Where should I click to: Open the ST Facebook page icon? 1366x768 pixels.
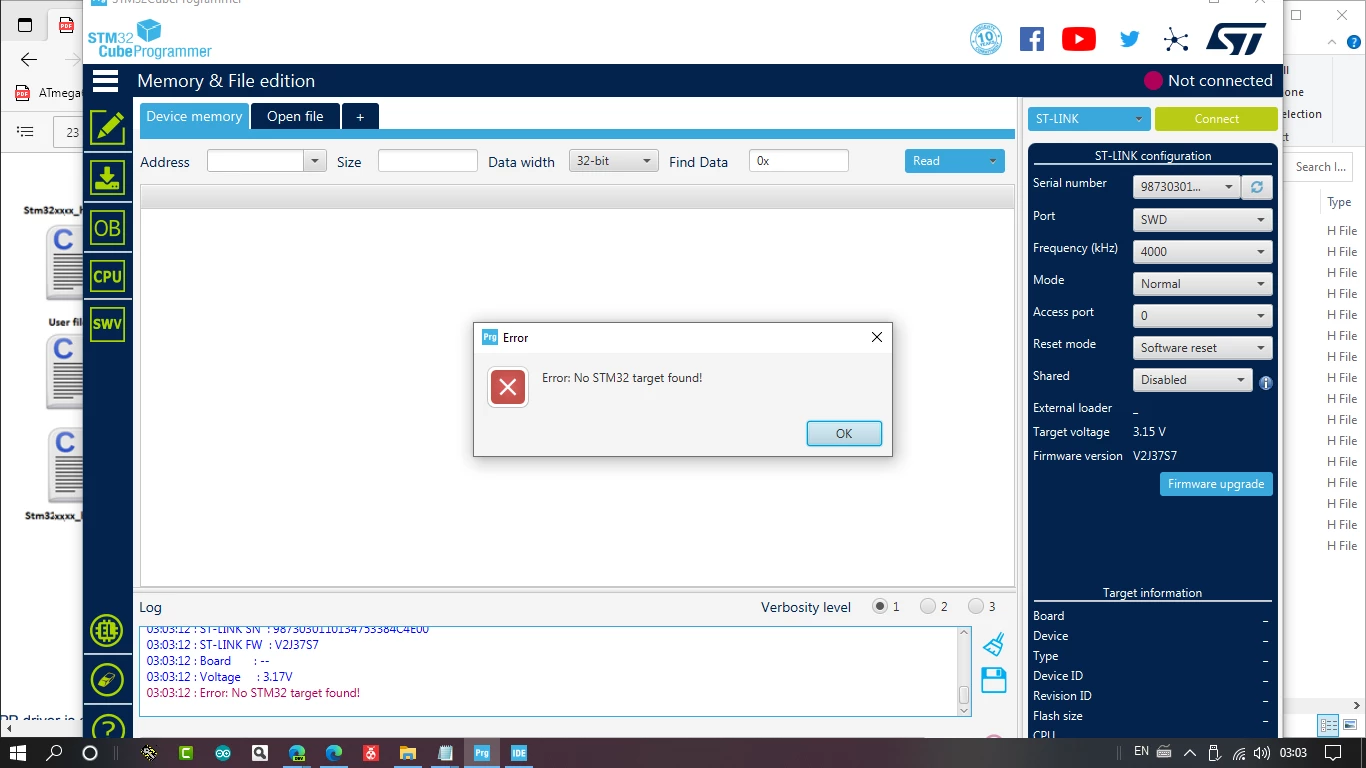(1032, 39)
